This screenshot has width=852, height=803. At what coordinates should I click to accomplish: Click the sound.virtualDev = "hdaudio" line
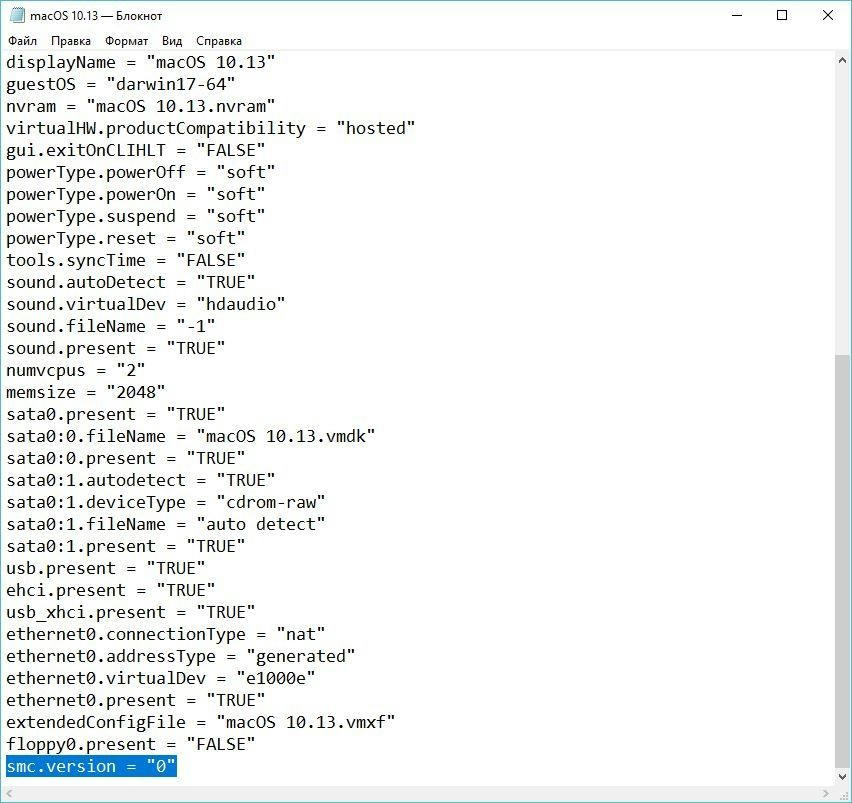pos(145,304)
